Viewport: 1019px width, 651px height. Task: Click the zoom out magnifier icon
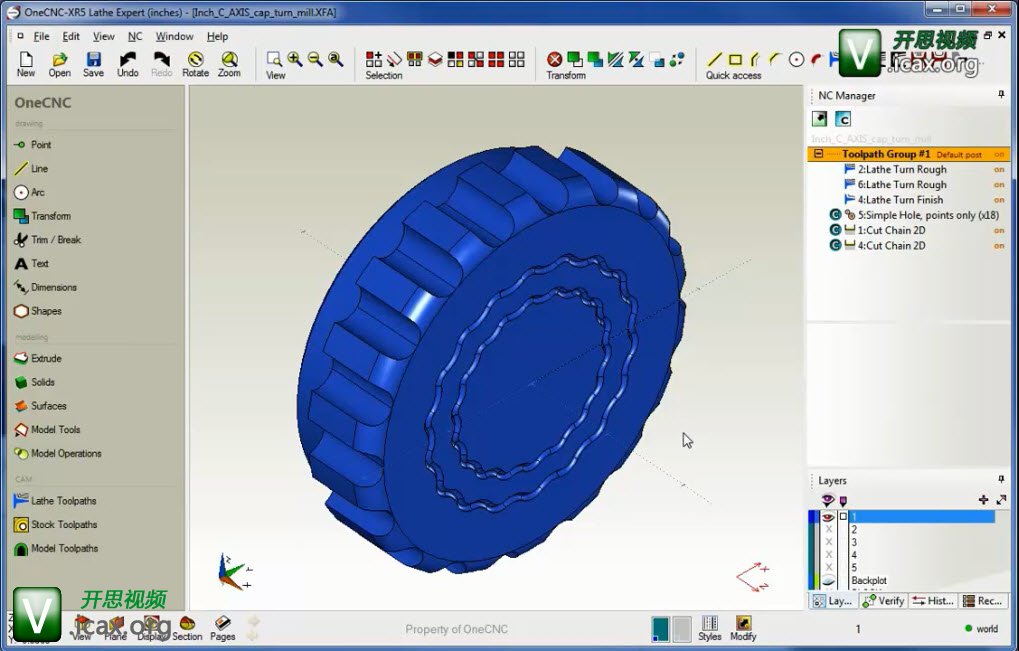pyautogui.click(x=315, y=60)
